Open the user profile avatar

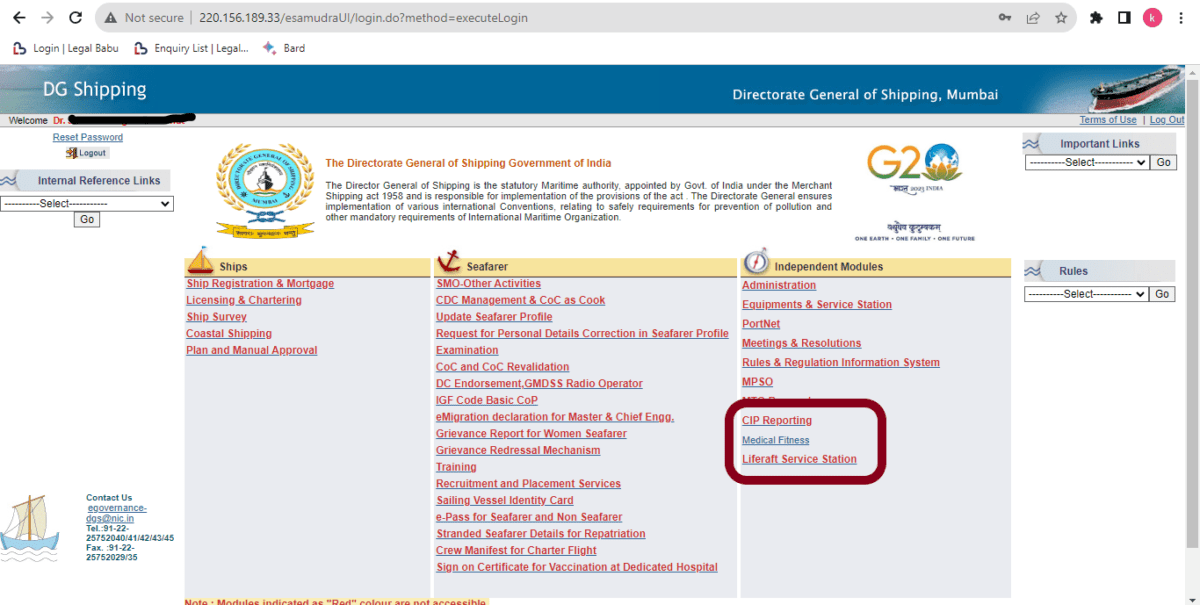pyautogui.click(x=1152, y=18)
